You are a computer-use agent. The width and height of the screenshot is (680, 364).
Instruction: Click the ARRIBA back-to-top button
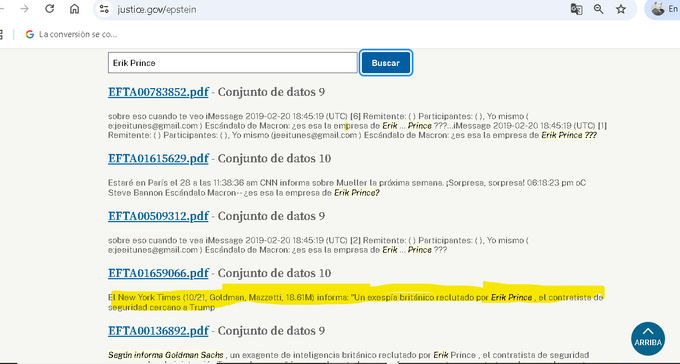[648, 338]
